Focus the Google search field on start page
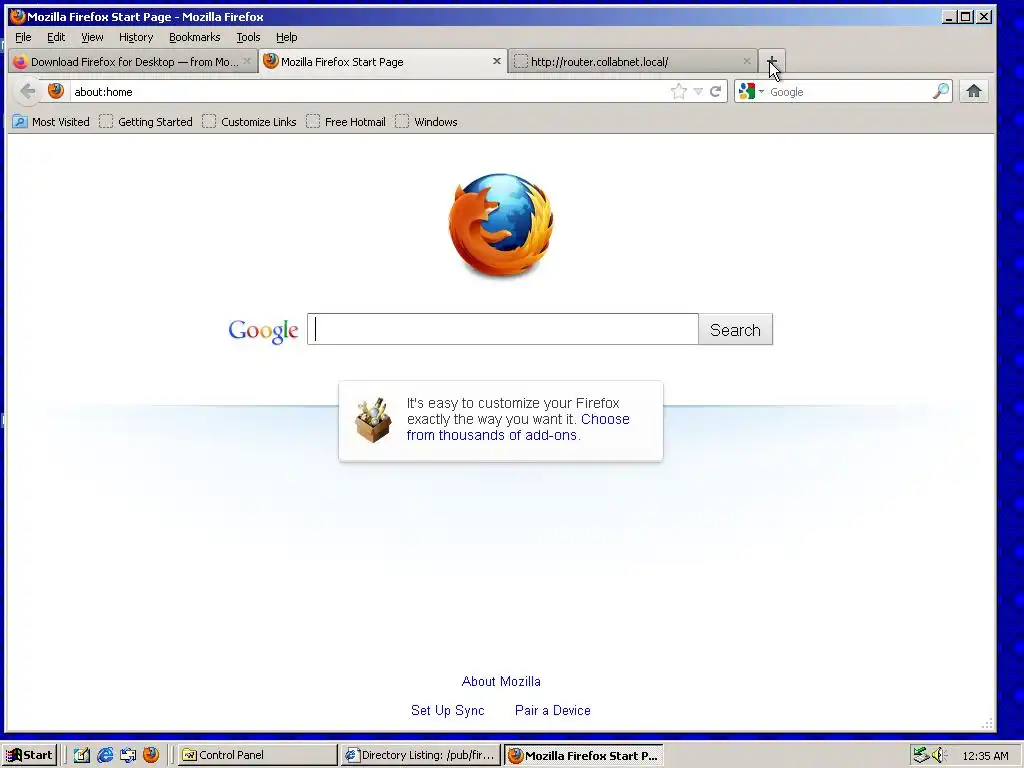 pos(503,329)
